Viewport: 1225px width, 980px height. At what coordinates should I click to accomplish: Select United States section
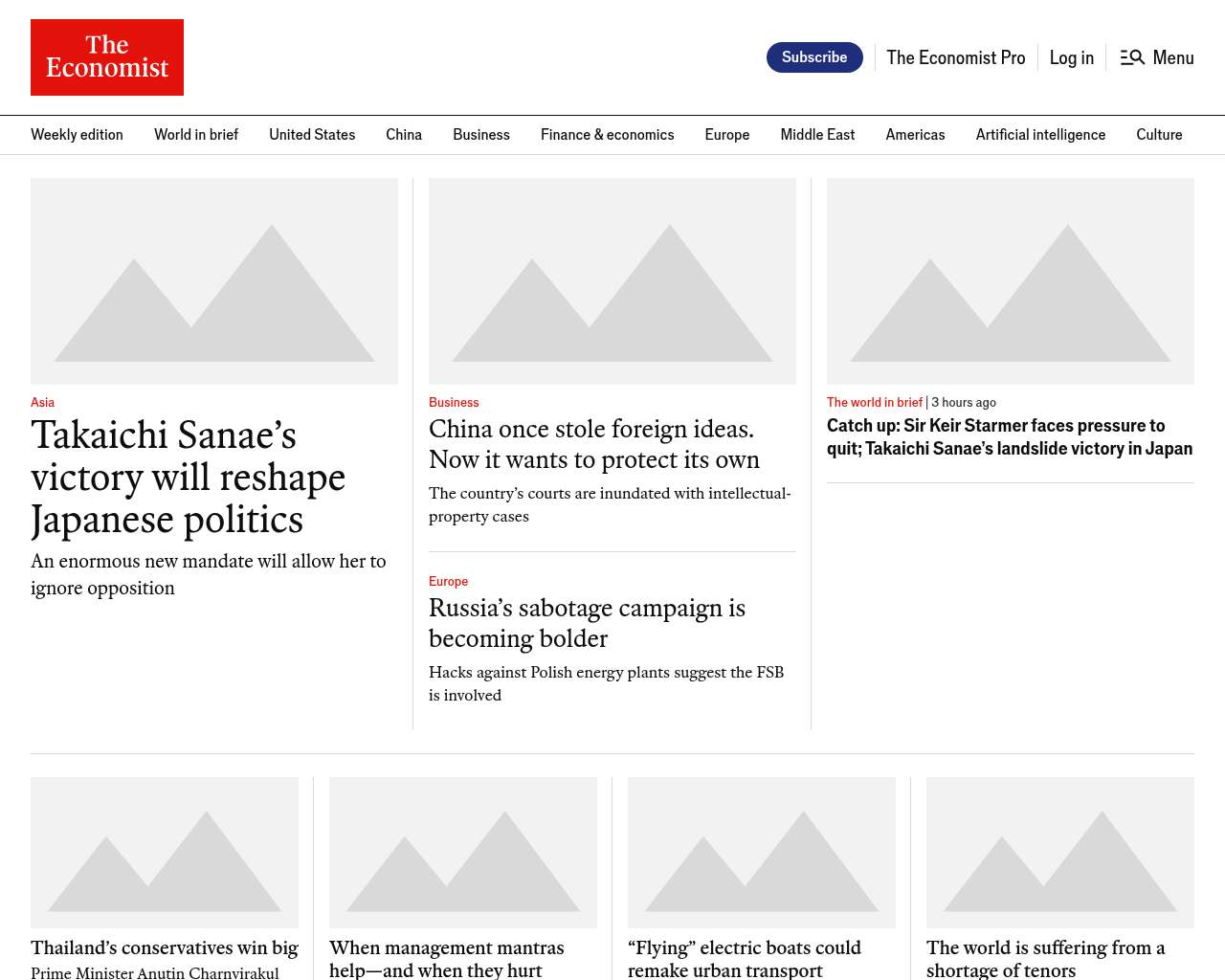312,135
